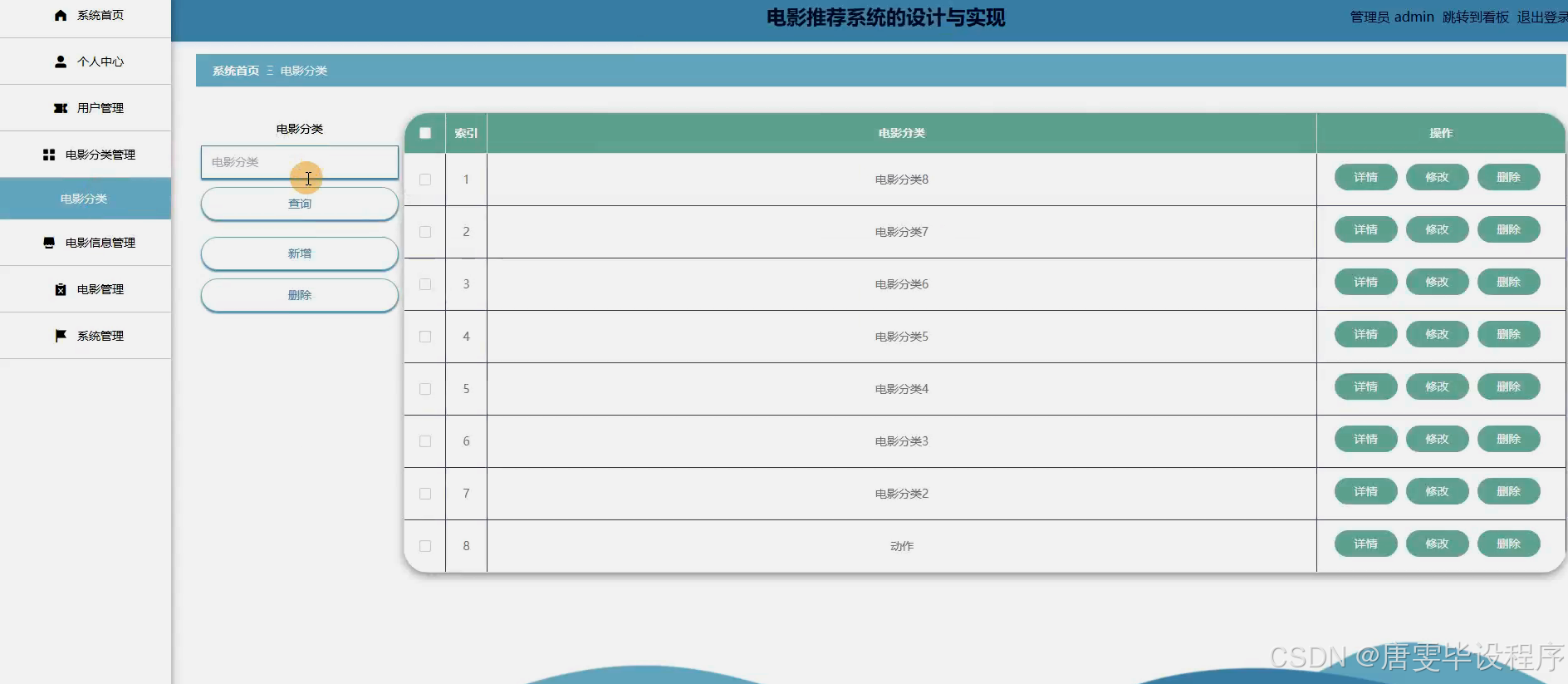View 详情 for the 动作 row

tap(1365, 544)
